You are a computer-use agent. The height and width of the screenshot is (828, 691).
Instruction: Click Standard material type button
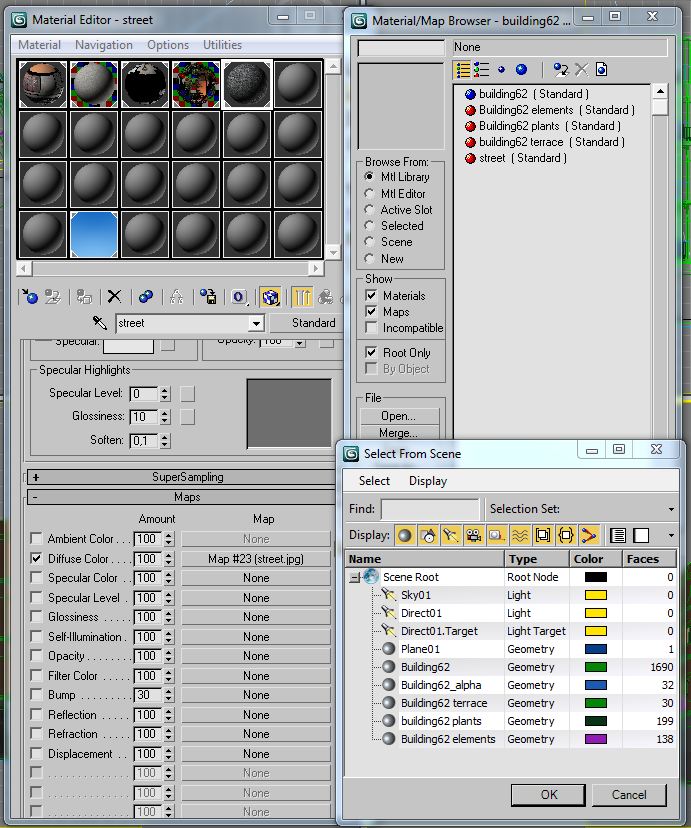[x=307, y=323]
